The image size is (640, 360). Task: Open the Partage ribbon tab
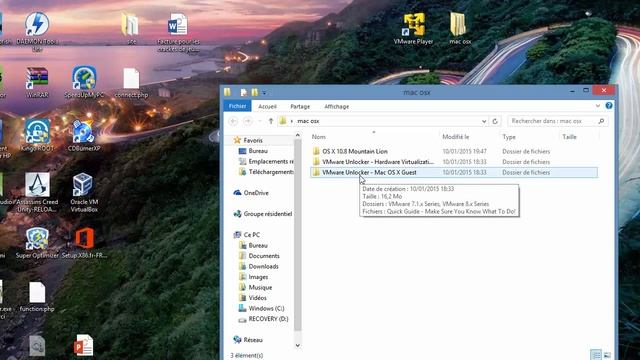(x=300, y=107)
